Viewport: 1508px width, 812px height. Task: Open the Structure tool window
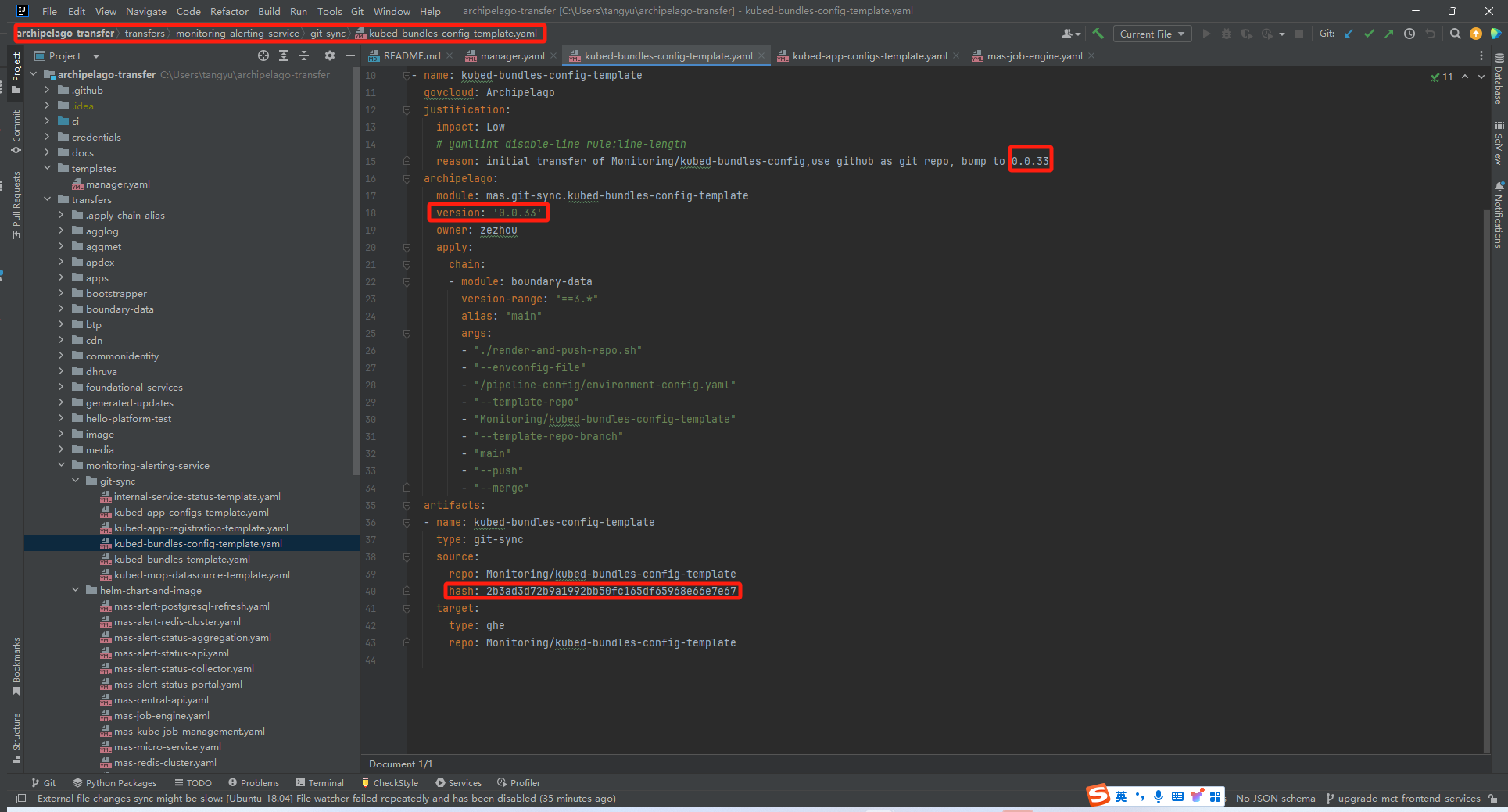click(16, 738)
